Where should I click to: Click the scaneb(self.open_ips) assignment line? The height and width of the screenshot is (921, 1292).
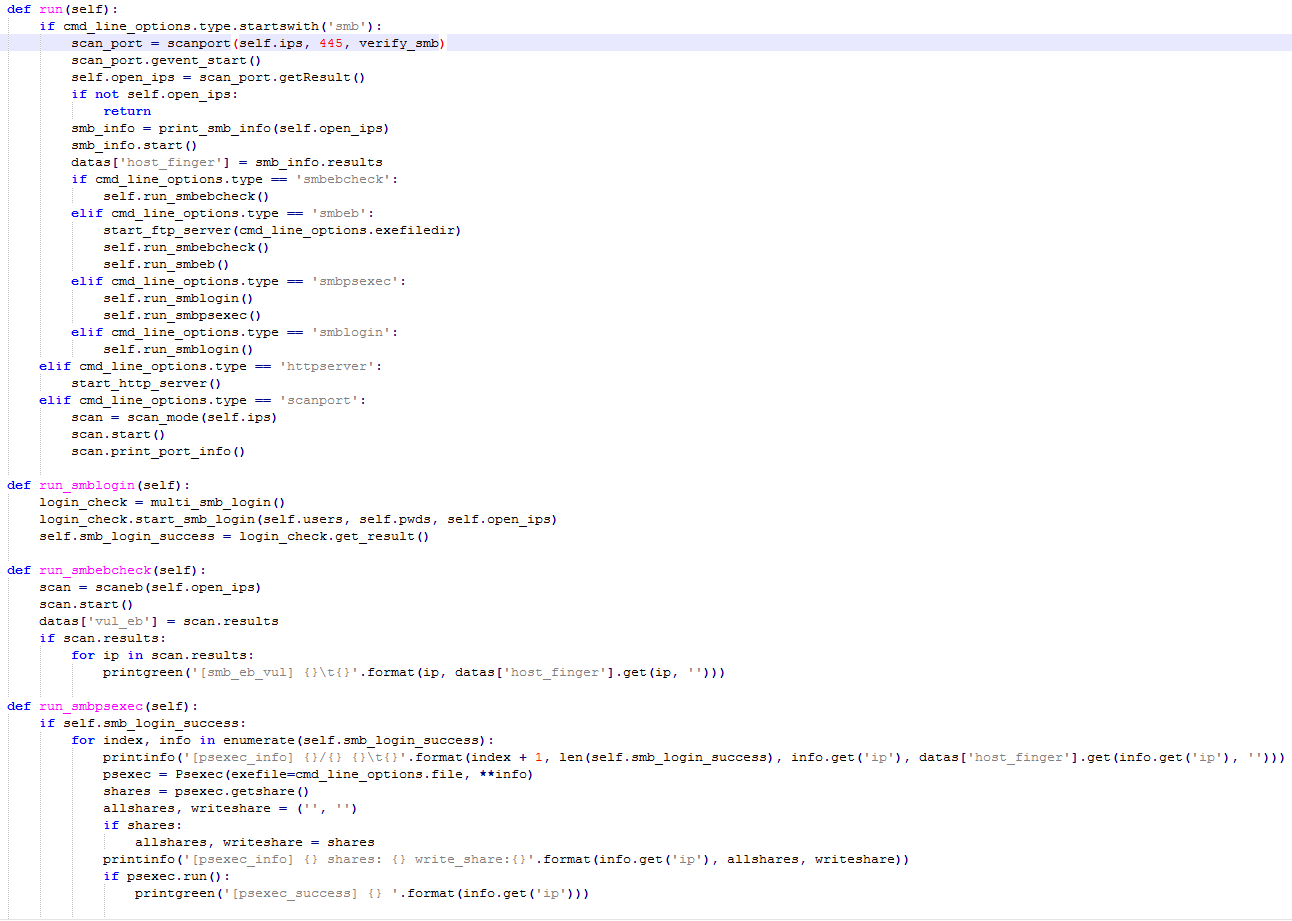click(150, 587)
